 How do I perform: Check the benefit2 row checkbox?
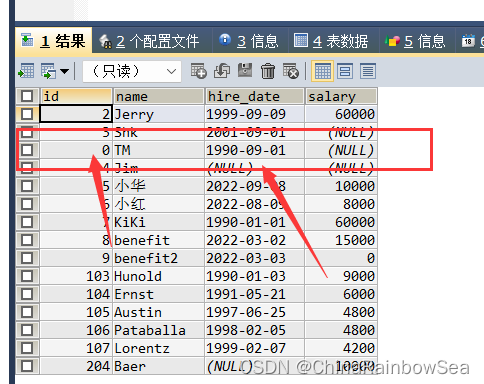tap(27, 258)
